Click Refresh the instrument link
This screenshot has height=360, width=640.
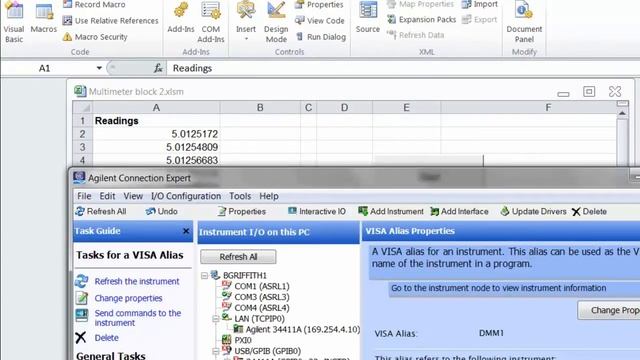coord(137,282)
